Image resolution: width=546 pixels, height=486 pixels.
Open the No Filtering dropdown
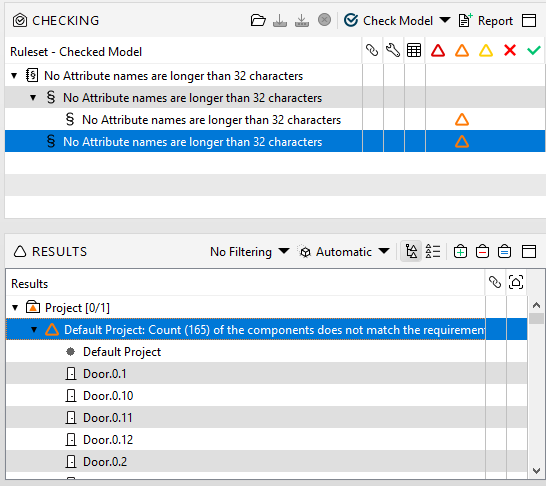(249, 251)
